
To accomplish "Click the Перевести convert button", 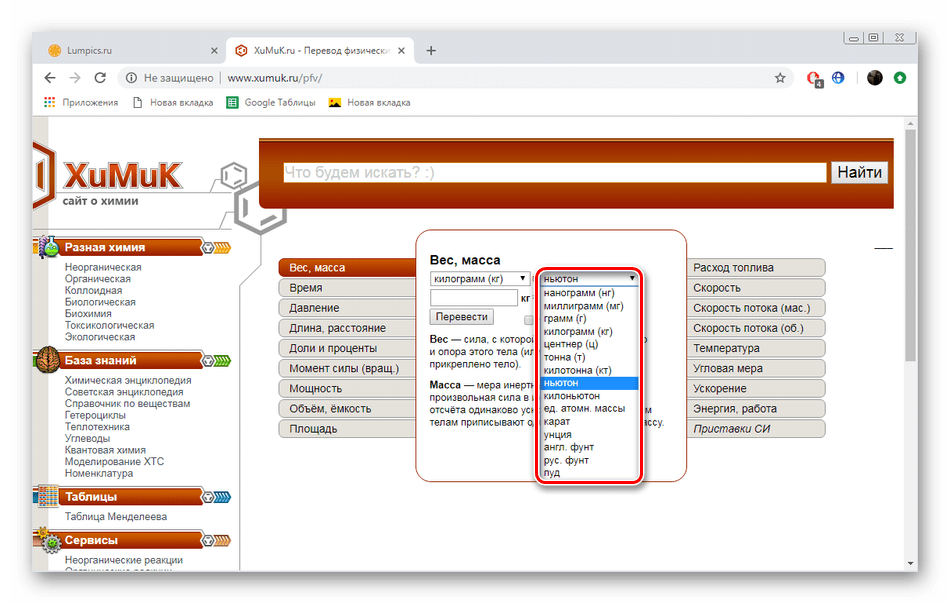I will click(x=462, y=317).
